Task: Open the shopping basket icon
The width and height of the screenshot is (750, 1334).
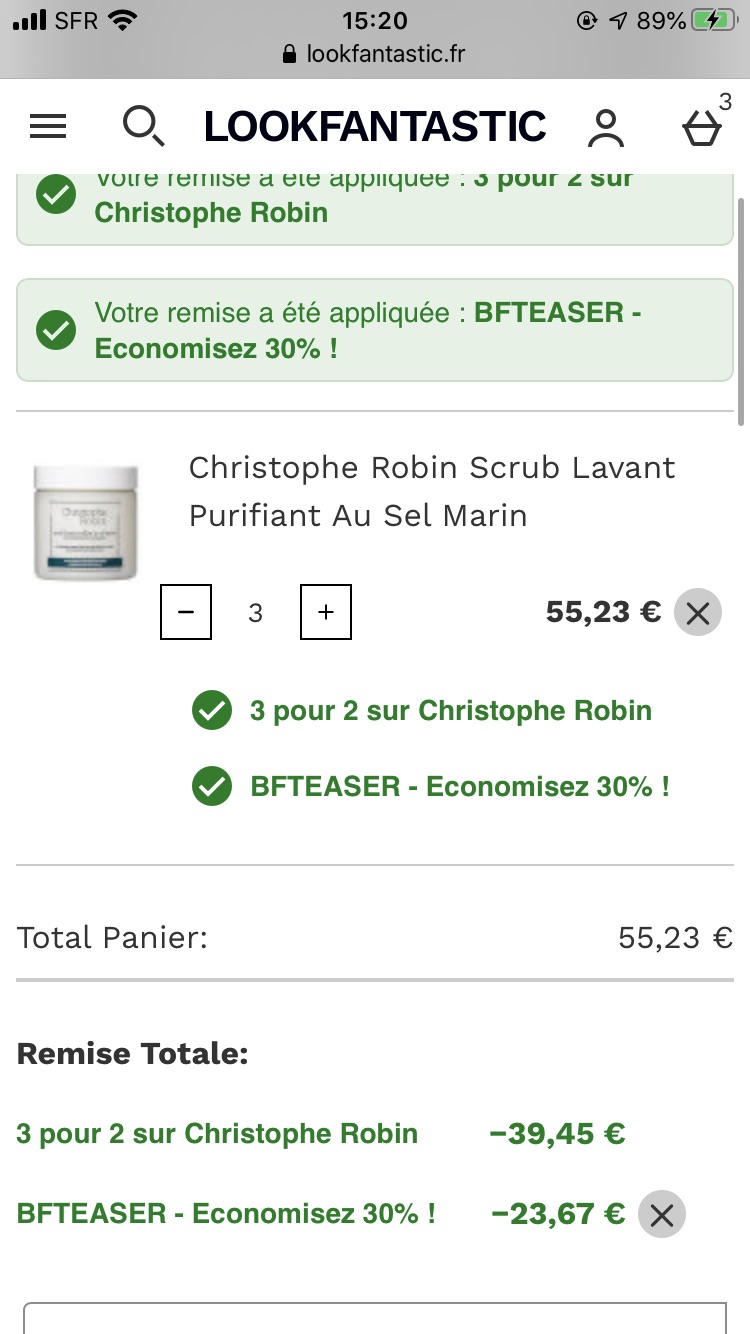Action: (x=702, y=128)
